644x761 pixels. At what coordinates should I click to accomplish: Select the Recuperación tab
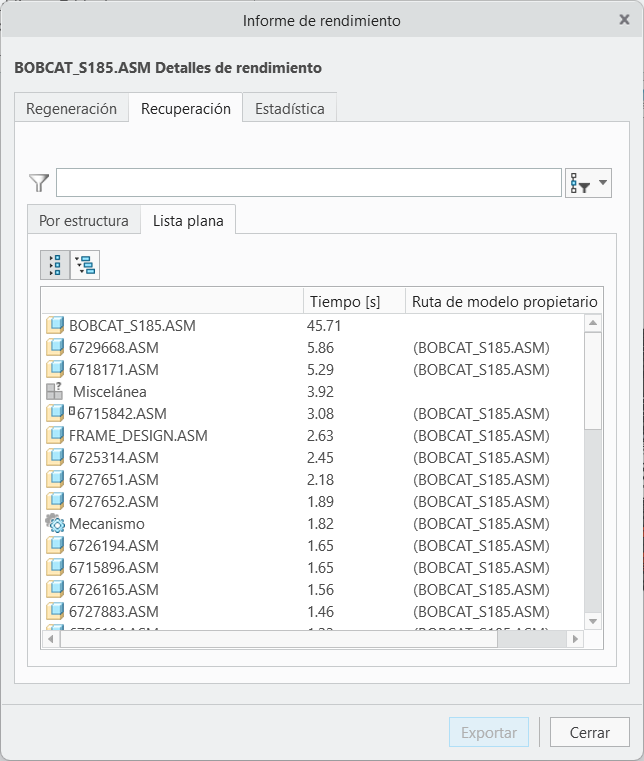click(186, 108)
